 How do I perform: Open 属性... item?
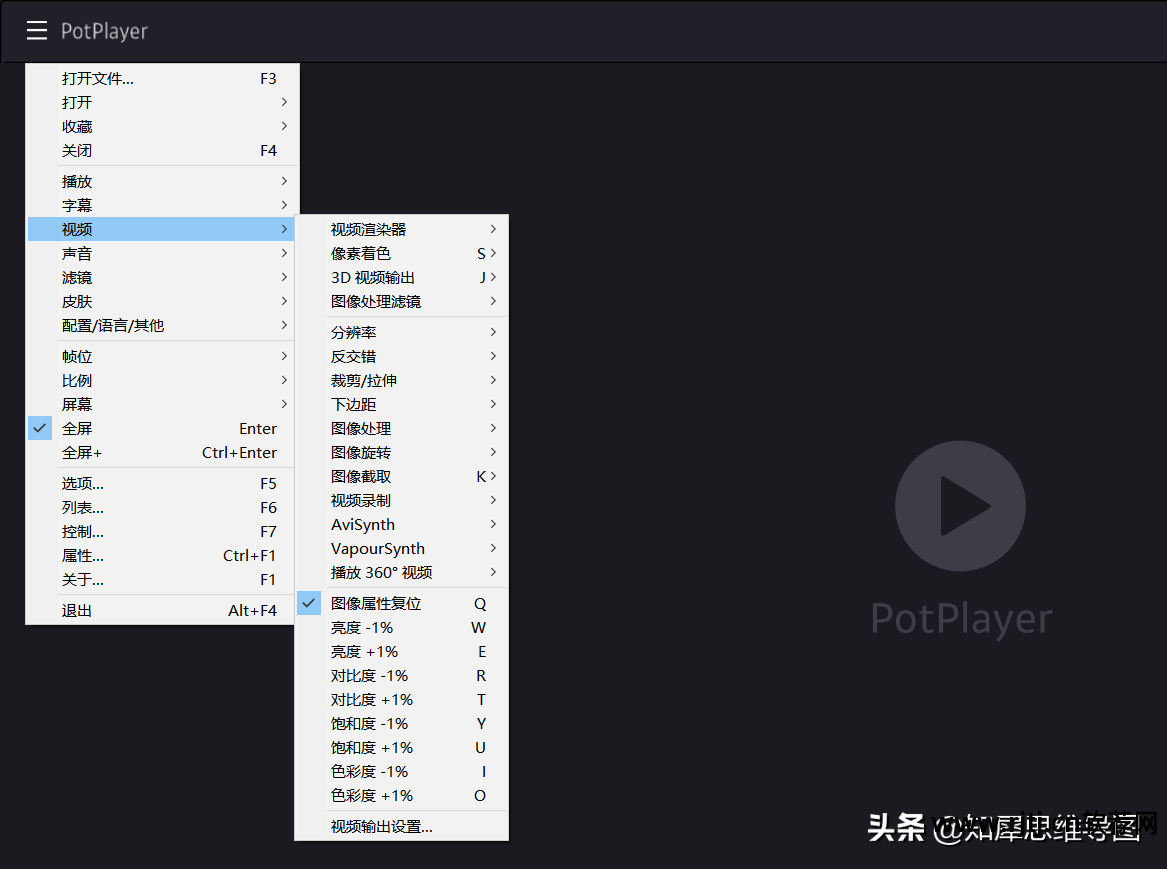[x=162, y=556]
